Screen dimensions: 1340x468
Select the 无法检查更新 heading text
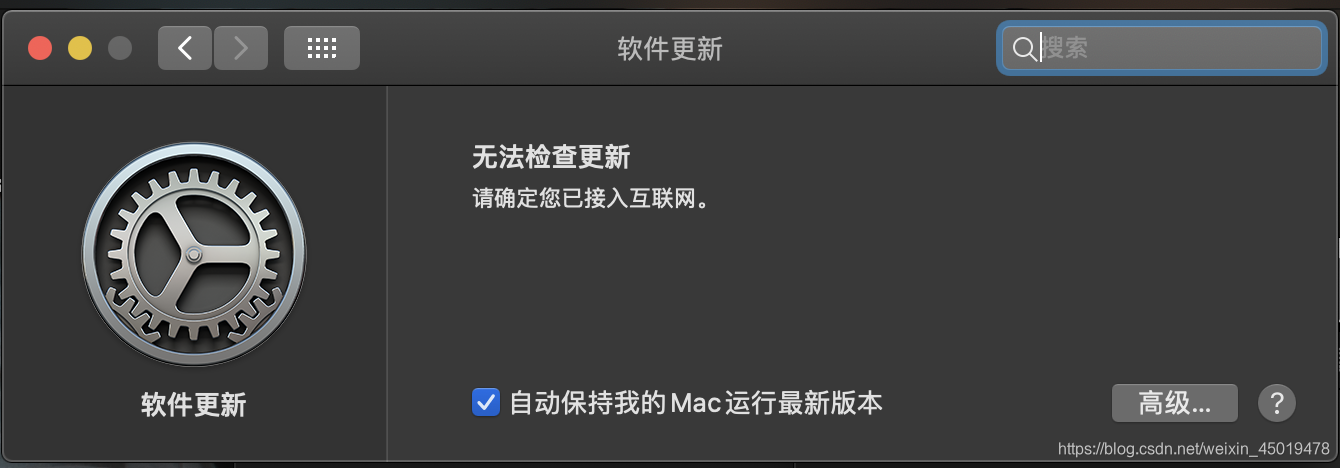(x=551, y=157)
